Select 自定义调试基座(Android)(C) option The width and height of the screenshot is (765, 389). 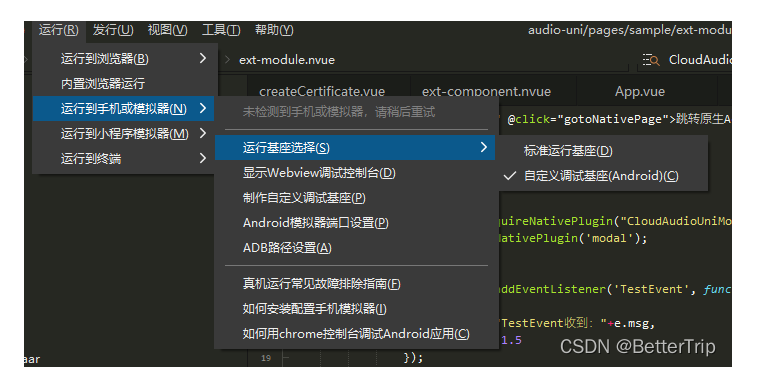click(x=603, y=176)
